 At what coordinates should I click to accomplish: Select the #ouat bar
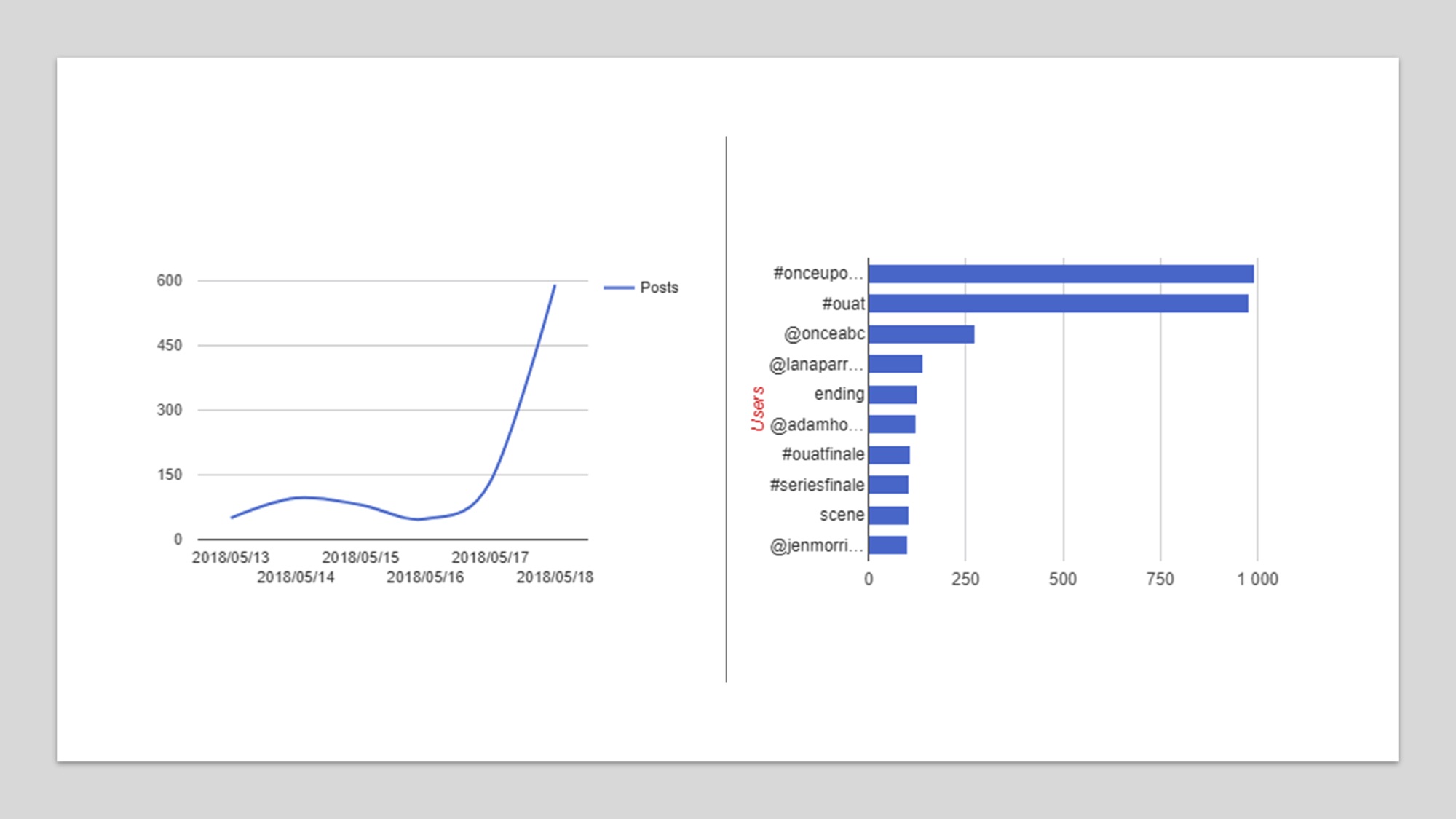coord(1057,304)
